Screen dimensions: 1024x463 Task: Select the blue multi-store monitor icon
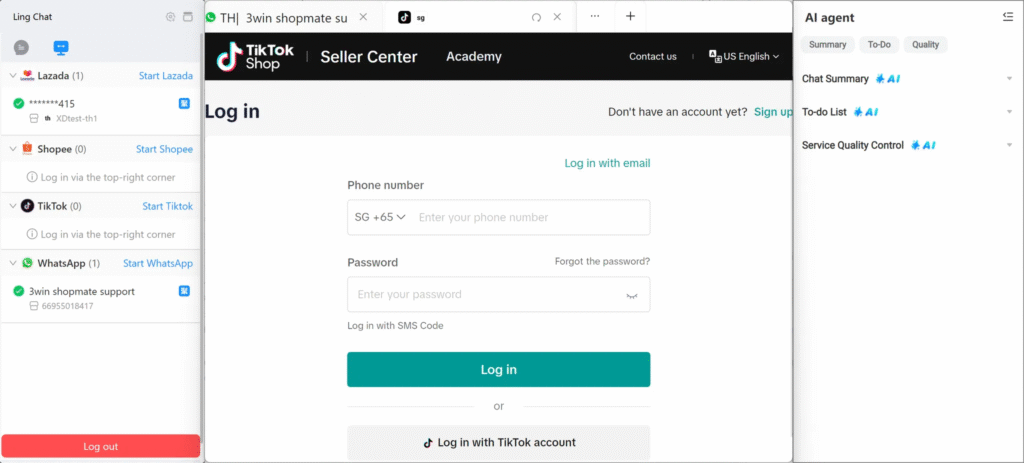click(x=61, y=48)
